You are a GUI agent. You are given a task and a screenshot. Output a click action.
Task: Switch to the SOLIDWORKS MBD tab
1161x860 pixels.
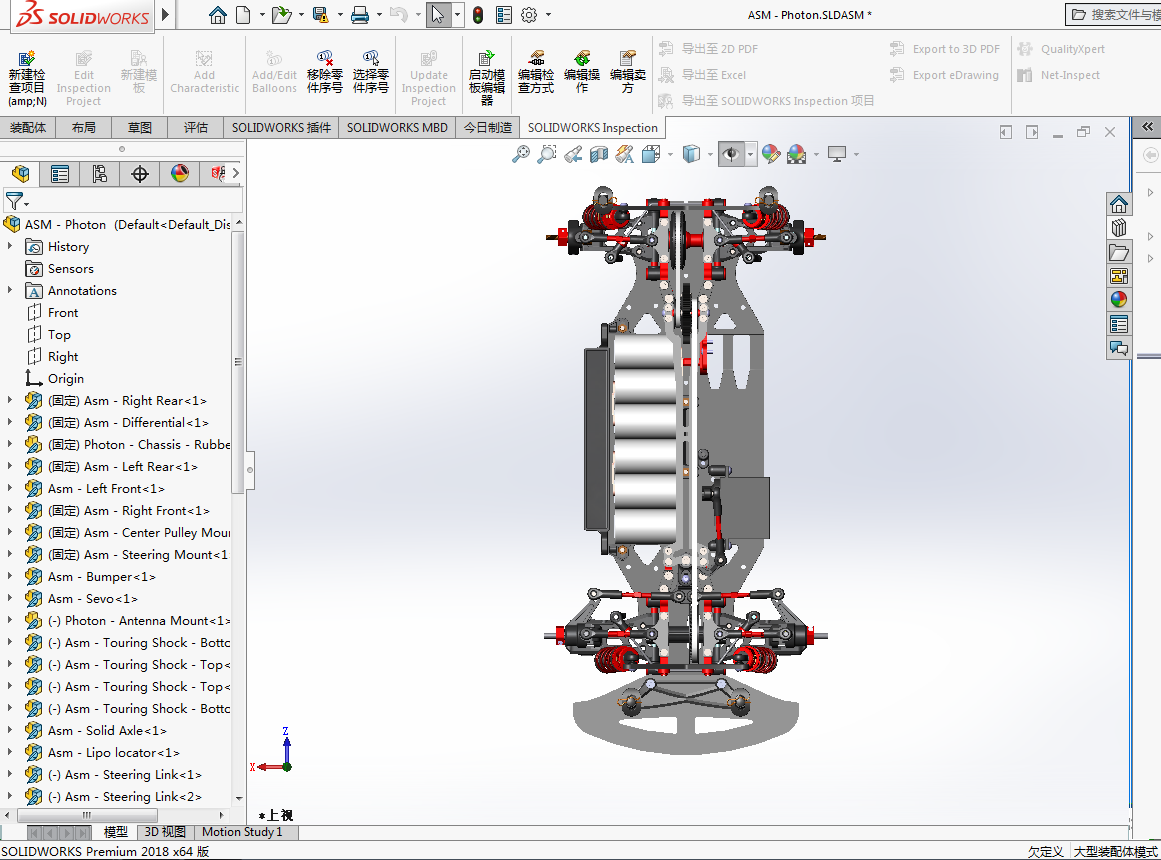[x=397, y=128]
